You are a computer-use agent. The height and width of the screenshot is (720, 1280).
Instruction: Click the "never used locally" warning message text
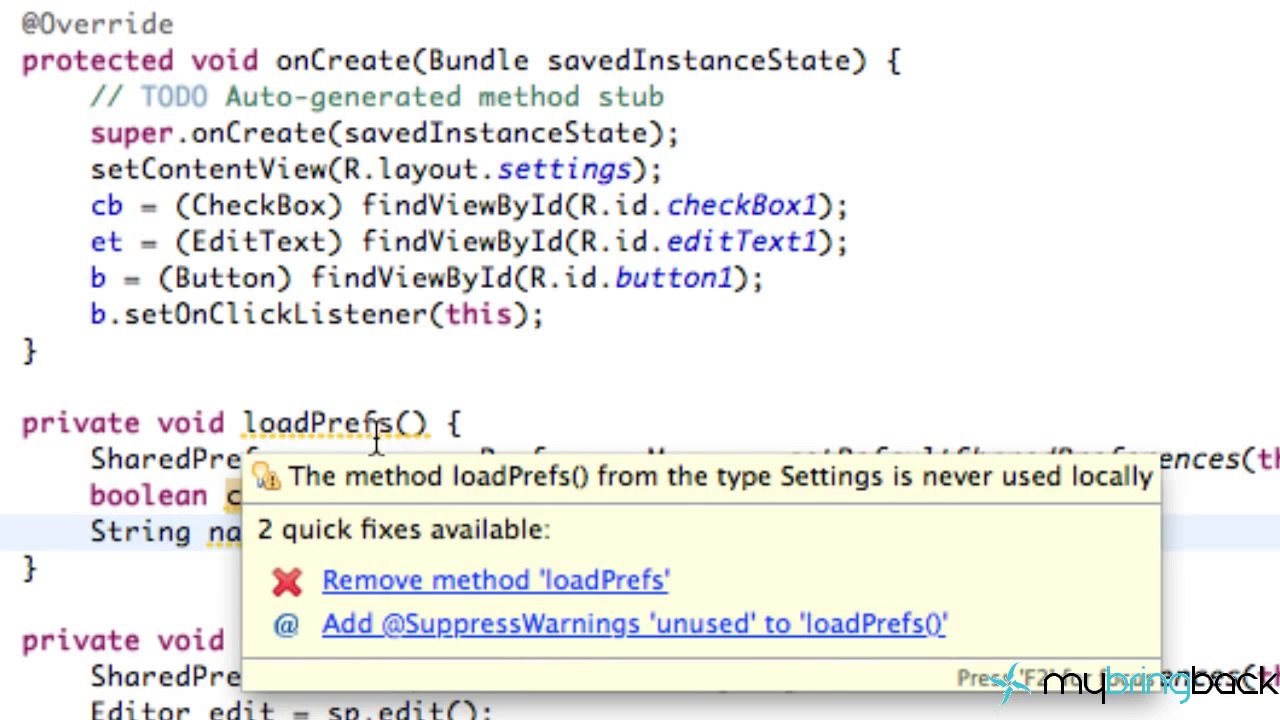(x=721, y=476)
